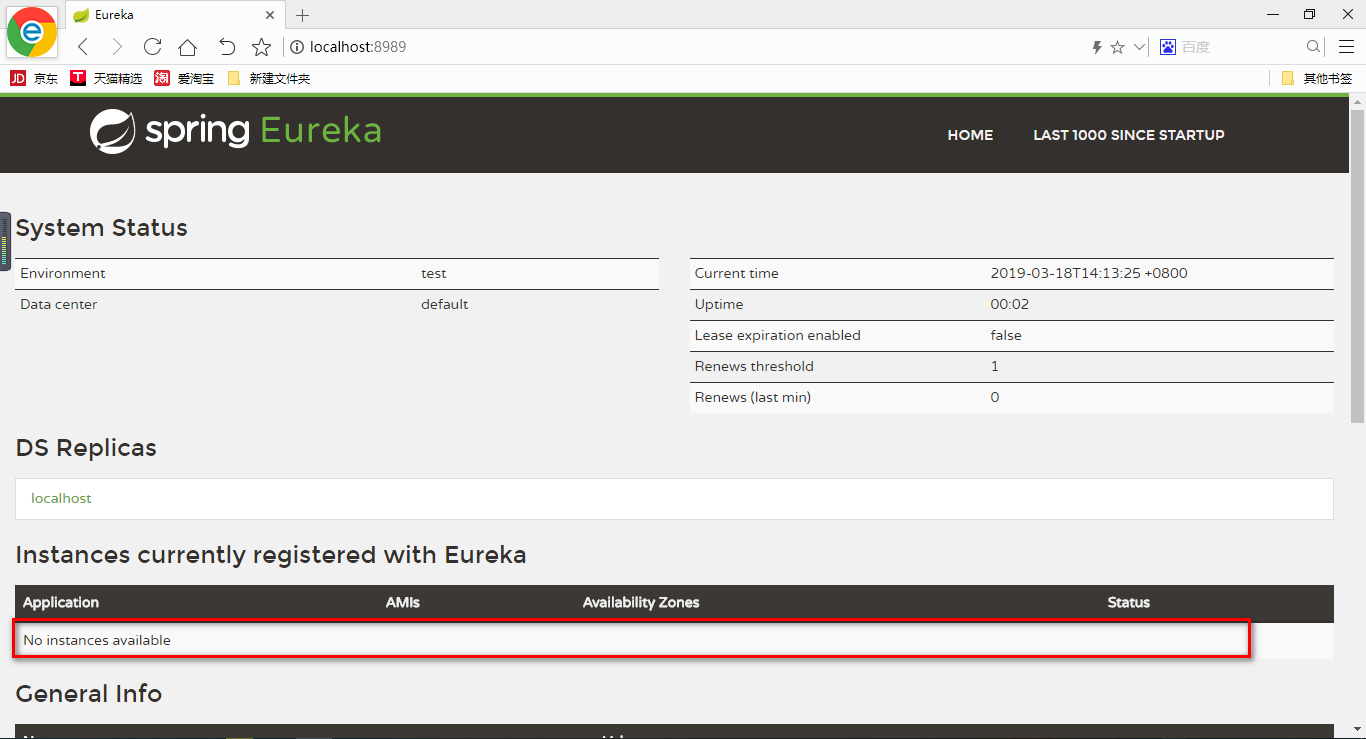Click the AMIs column header
The height and width of the screenshot is (739, 1366).
coord(403,602)
